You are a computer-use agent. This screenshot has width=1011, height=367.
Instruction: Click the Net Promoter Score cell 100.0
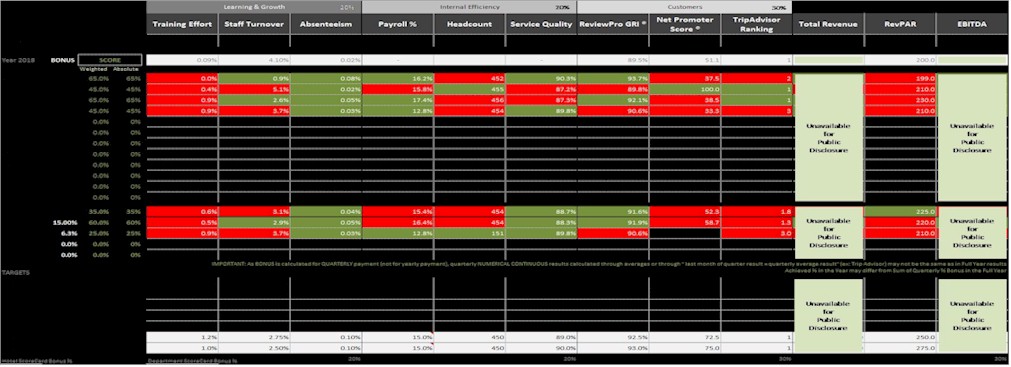(685, 89)
